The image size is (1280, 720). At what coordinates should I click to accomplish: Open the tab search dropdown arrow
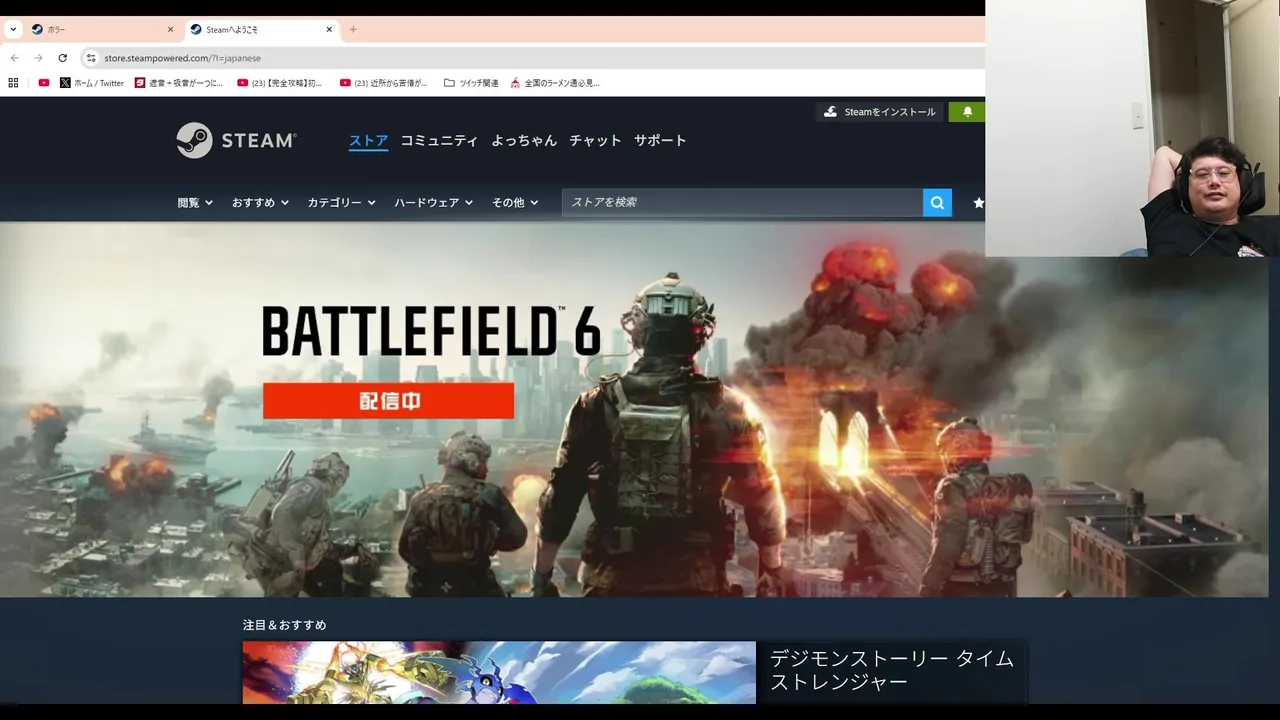(x=13, y=29)
